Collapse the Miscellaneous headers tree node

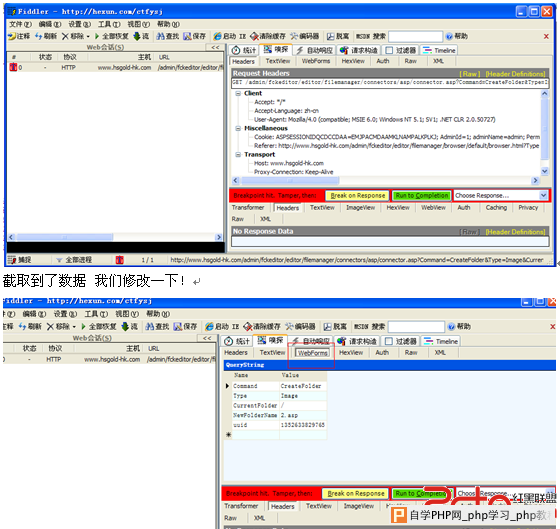tap(238, 128)
